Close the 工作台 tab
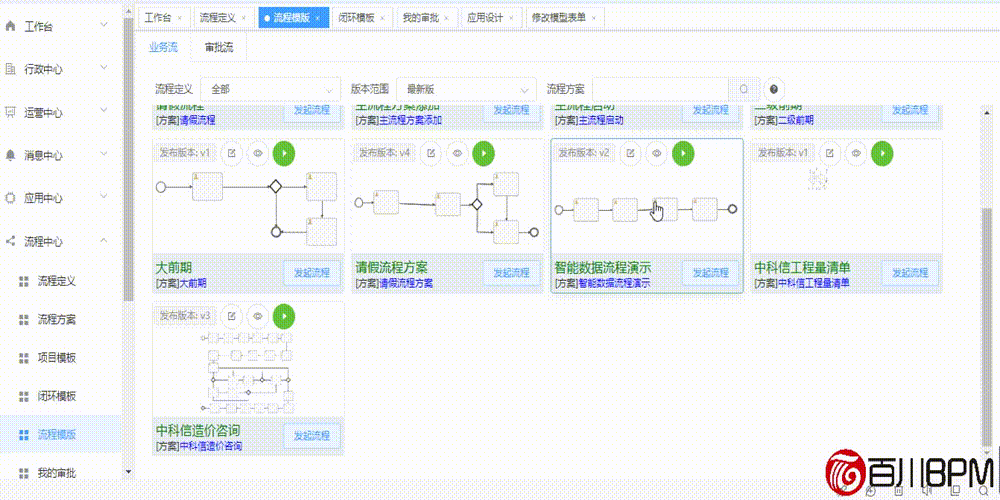 179,18
